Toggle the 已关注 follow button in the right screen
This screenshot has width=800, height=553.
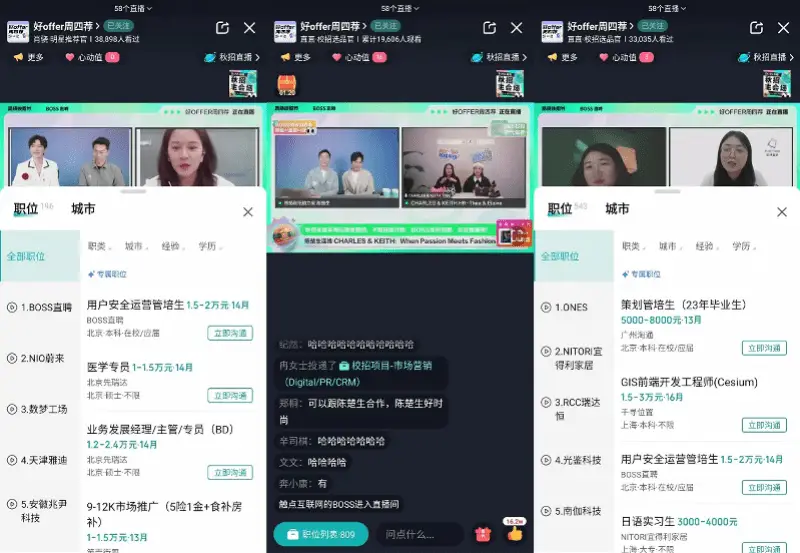tap(653, 26)
